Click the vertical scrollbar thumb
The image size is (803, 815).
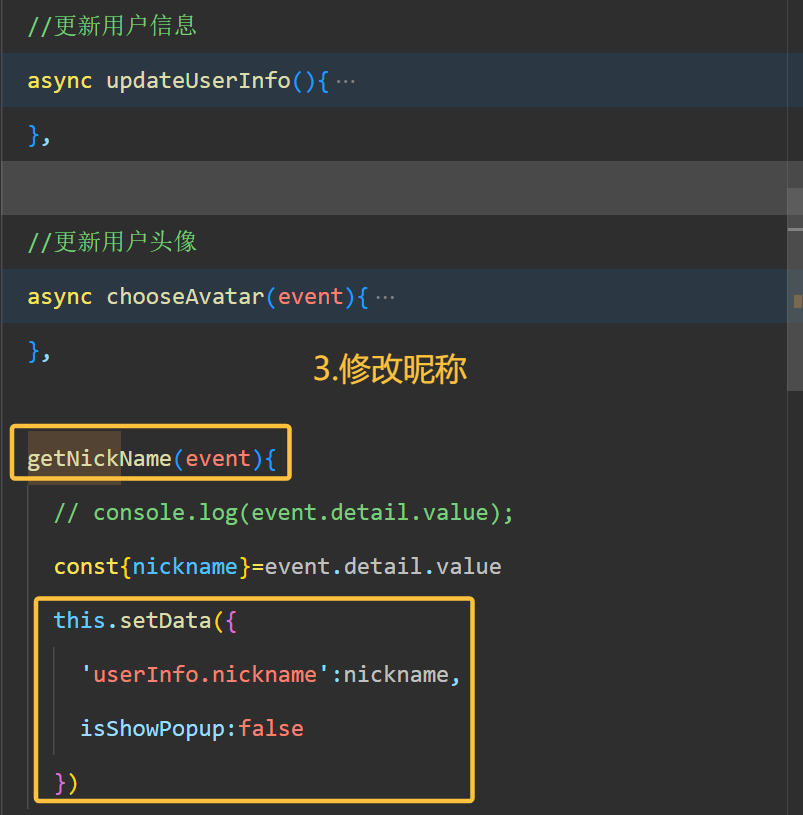[795, 289]
